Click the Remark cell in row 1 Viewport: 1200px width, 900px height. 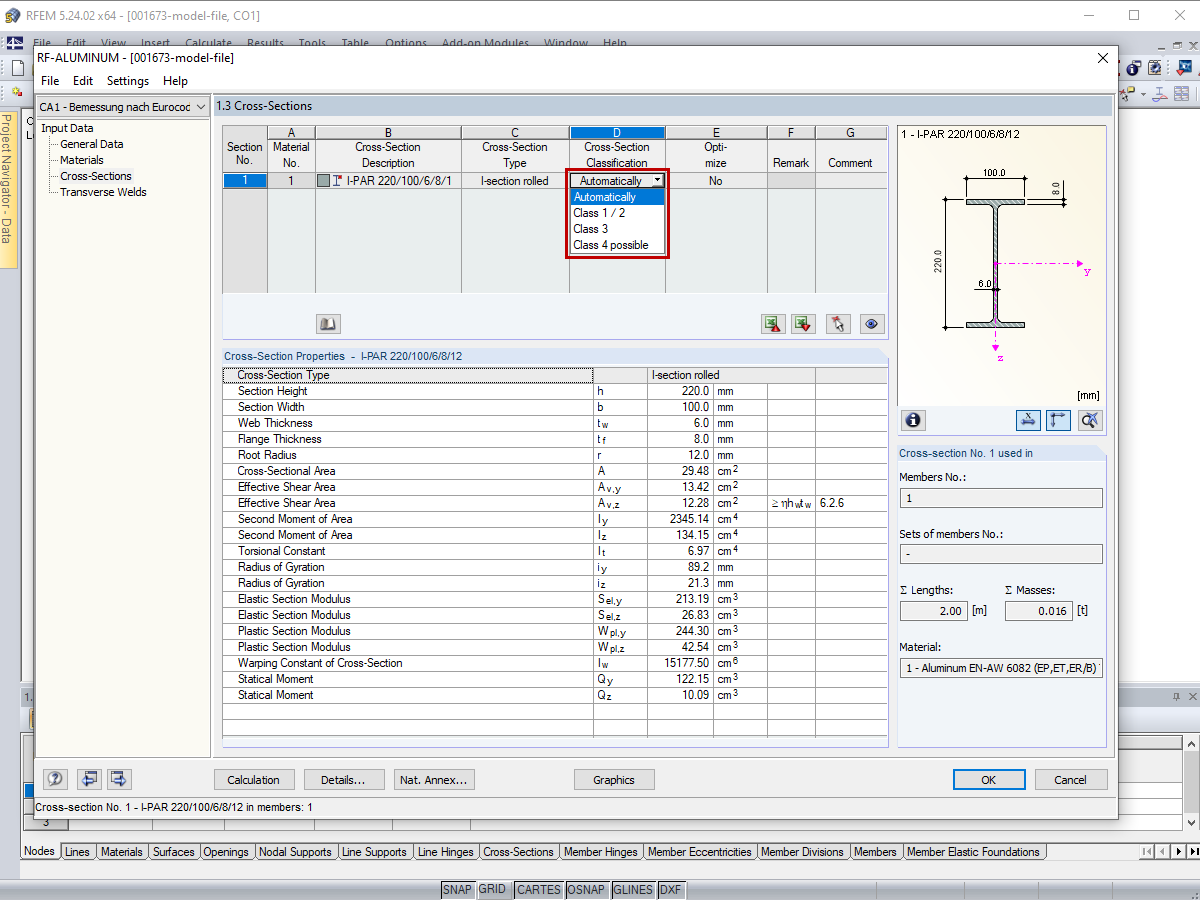point(791,181)
